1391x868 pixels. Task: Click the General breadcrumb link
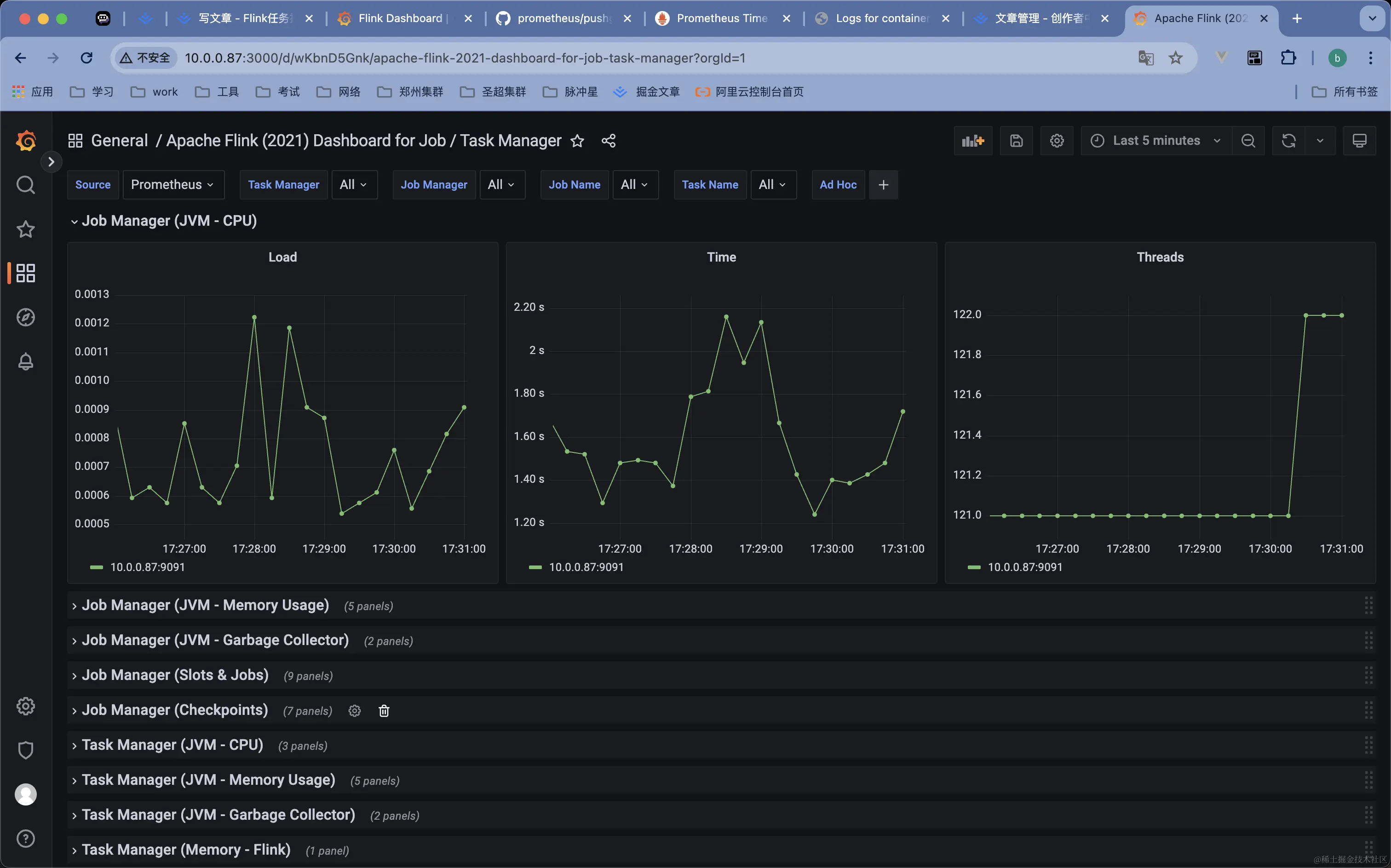tap(120, 141)
